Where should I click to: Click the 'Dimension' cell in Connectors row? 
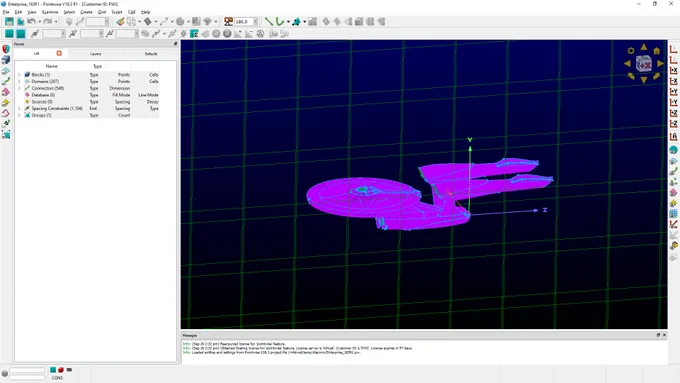119,88
